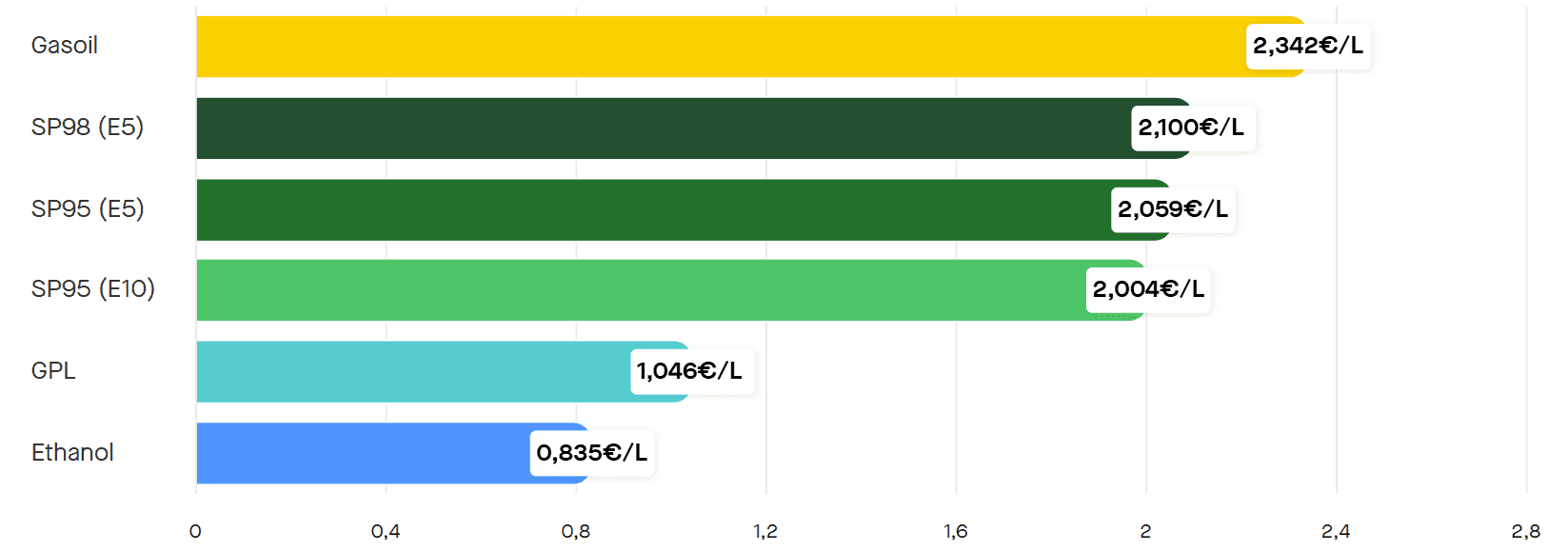Click the SP95 (E5) category label
This screenshot has width=1568, height=552.
(88, 209)
